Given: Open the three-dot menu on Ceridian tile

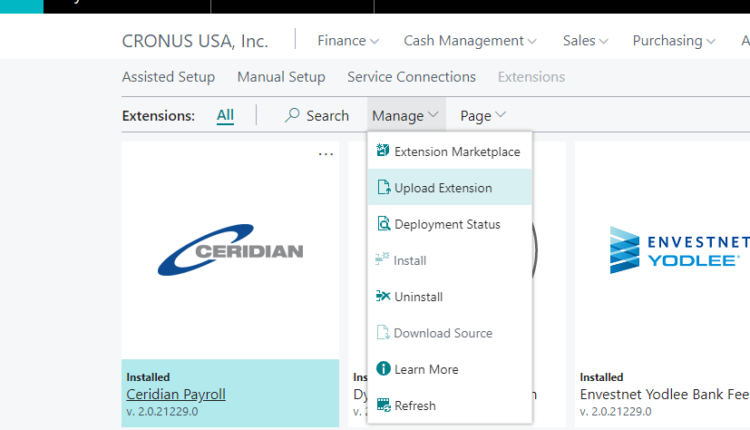Looking at the screenshot, I should (325, 155).
